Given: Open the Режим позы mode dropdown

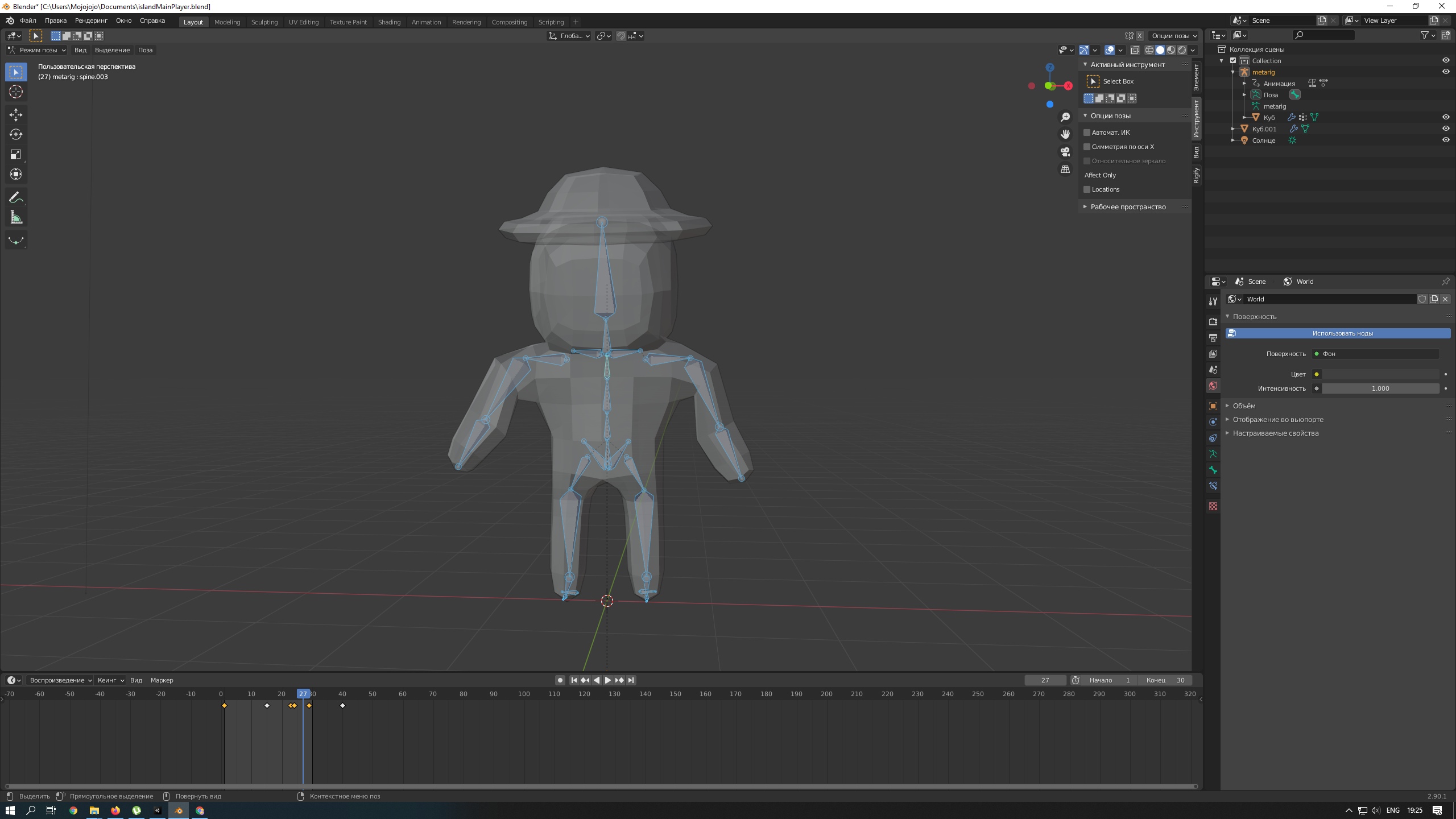Looking at the screenshot, I should click(x=36, y=50).
